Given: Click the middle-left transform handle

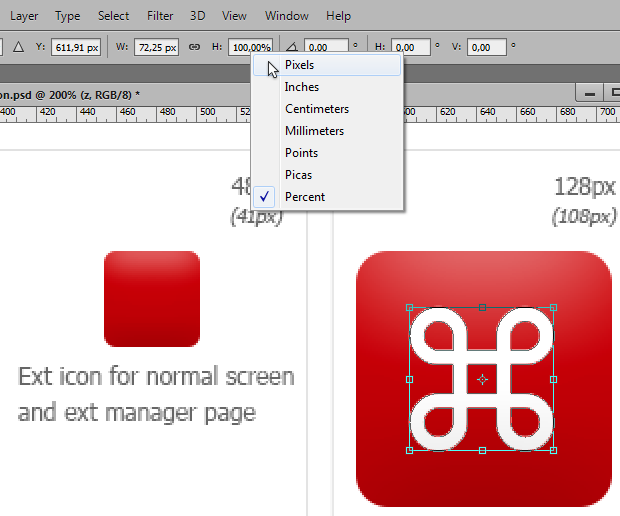Looking at the screenshot, I should [410, 380].
